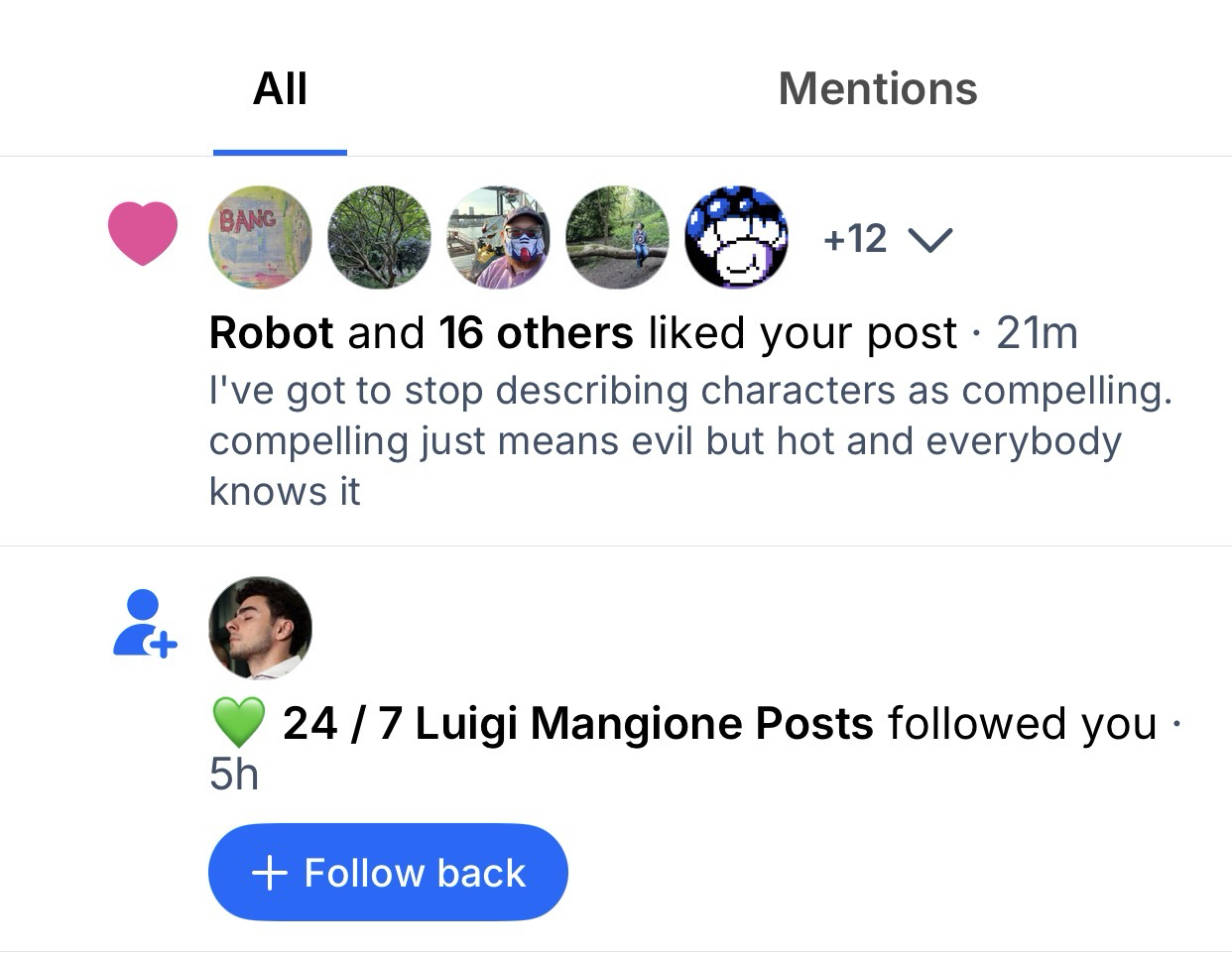Switch to the All notifications tab

click(x=280, y=89)
